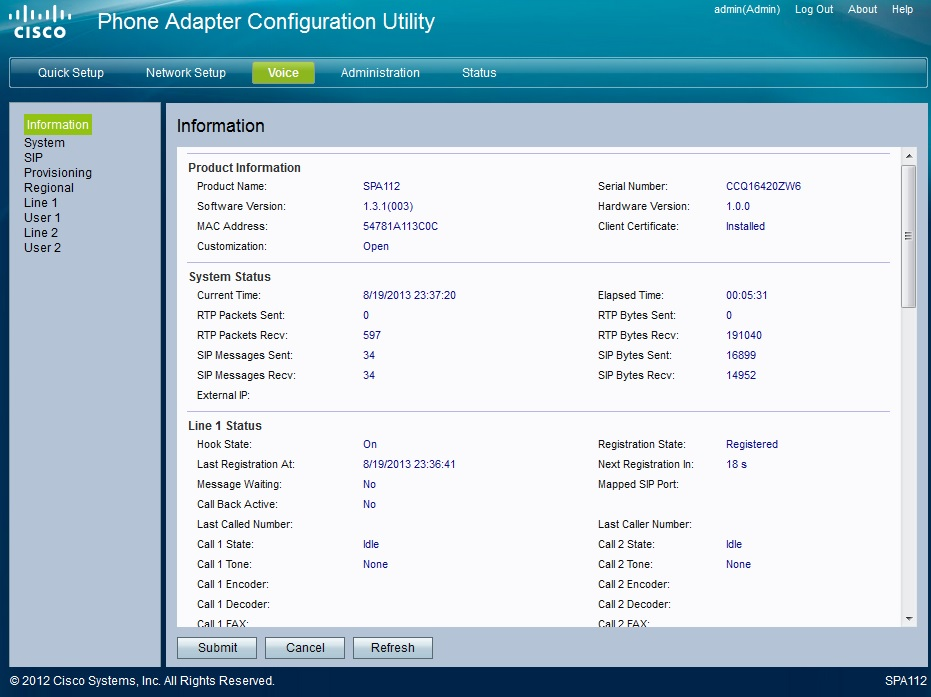
Task: Open the About link
Action: coord(862,9)
